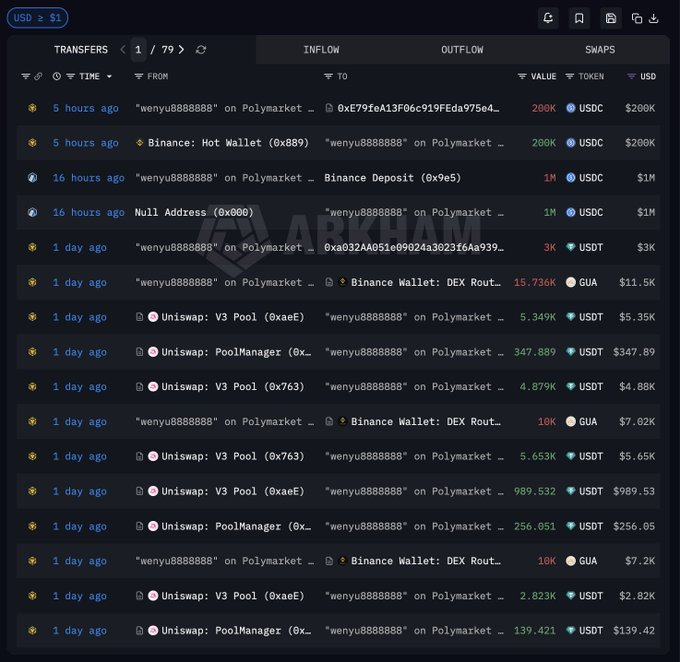Open Null Address (0x000) link
This screenshot has height=662, width=680.
point(194,212)
